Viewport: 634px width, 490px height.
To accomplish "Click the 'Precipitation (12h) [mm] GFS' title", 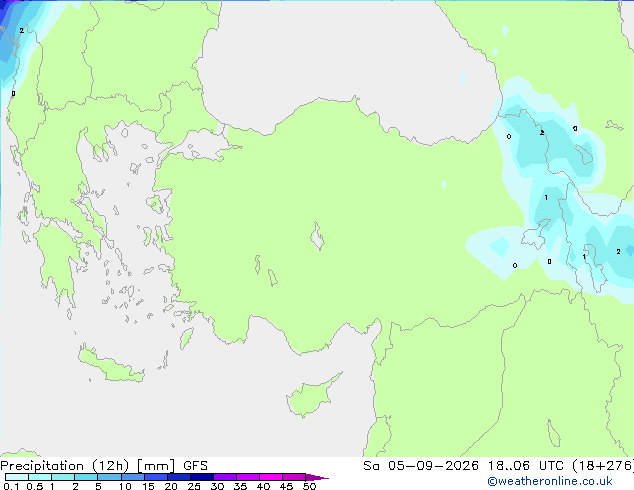I will (x=104, y=466).
